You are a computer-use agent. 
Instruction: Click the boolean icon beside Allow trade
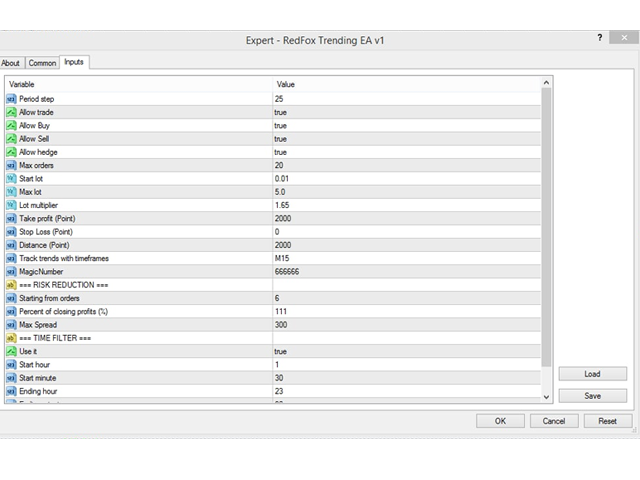(x=11, y=112)
